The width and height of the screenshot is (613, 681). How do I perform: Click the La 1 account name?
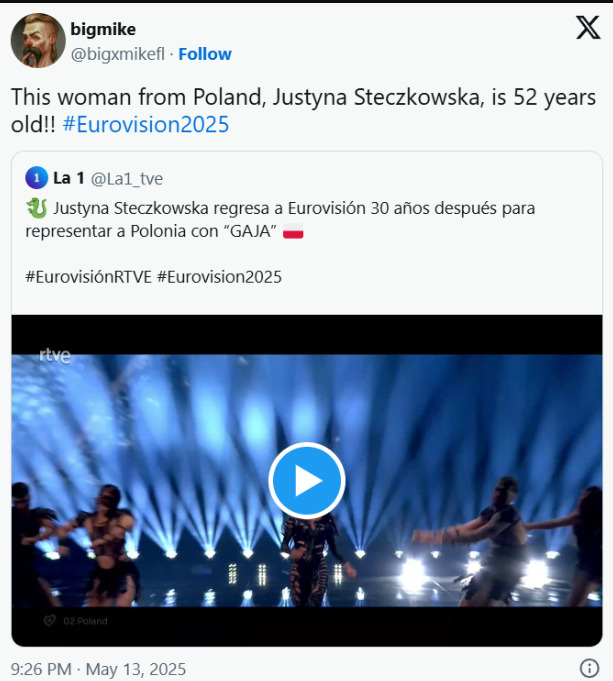coord(68,179)
